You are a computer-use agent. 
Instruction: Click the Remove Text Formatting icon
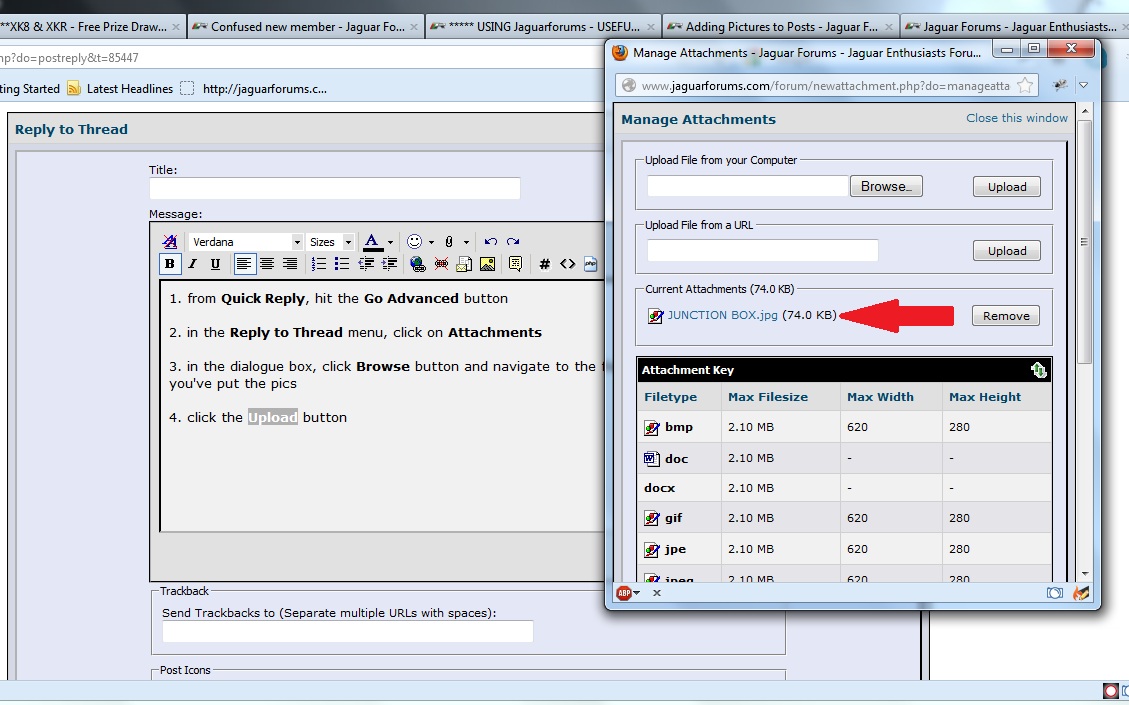pos(170,241)
